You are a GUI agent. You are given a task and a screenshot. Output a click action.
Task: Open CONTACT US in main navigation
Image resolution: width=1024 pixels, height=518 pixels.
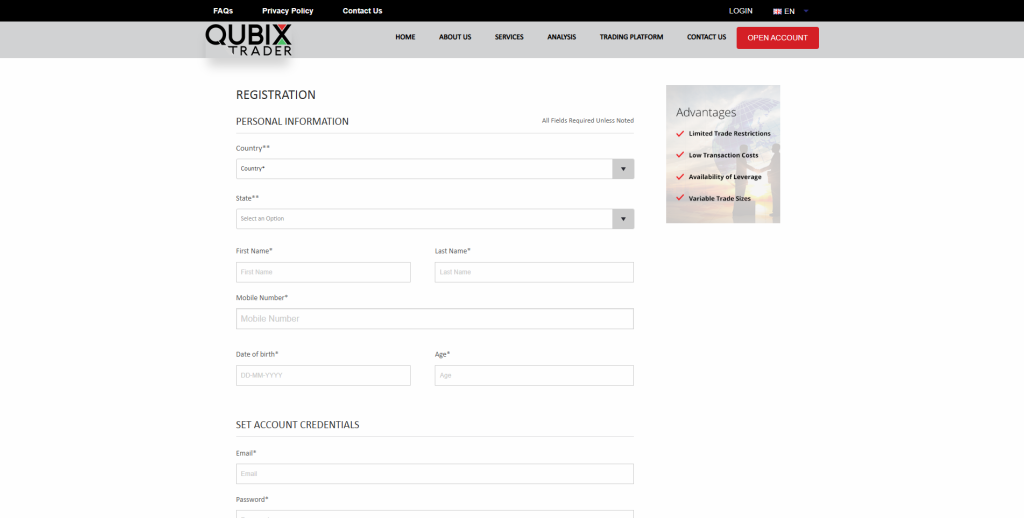[x=706, y=37]
